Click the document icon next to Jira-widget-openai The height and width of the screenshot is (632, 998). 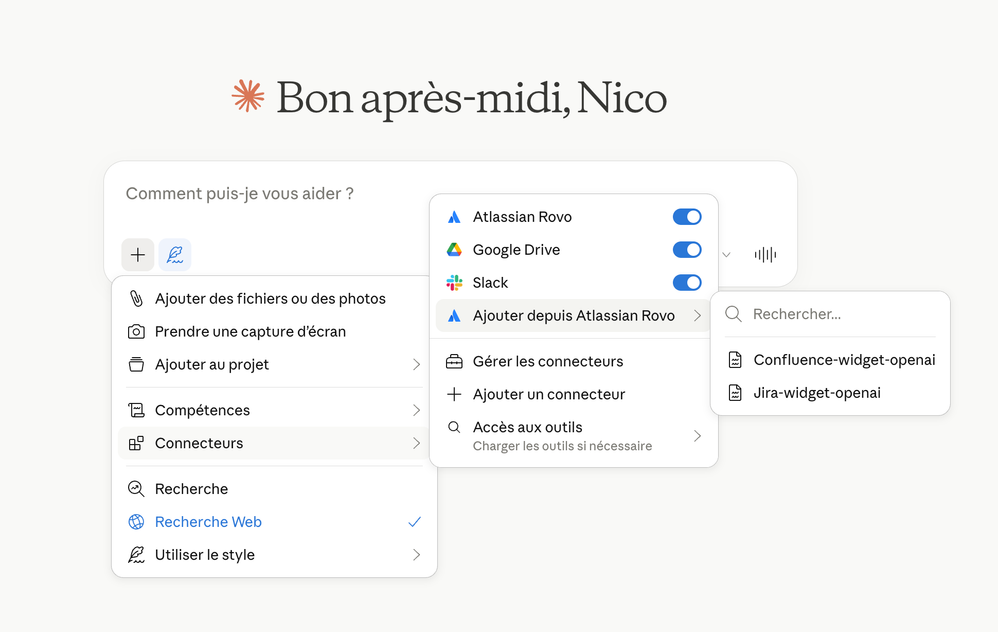pyautogui.click(x=734, y=393)
